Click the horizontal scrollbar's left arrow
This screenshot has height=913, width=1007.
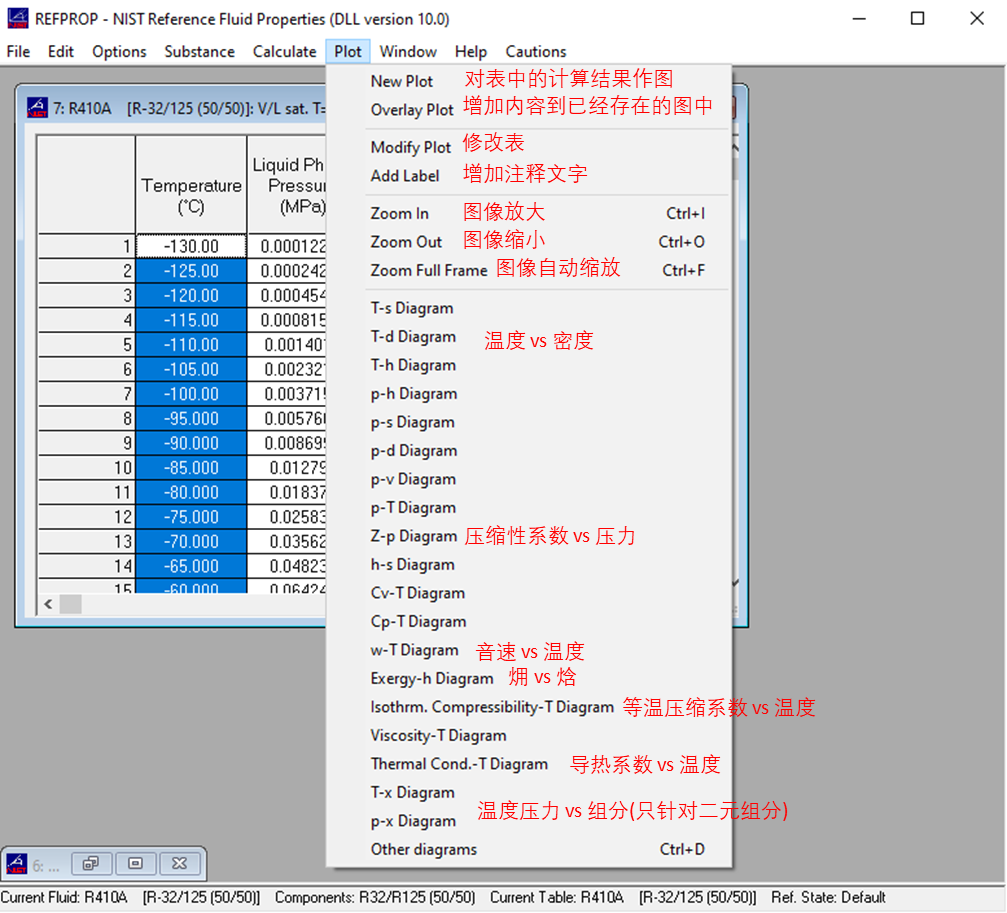point(48,604)
